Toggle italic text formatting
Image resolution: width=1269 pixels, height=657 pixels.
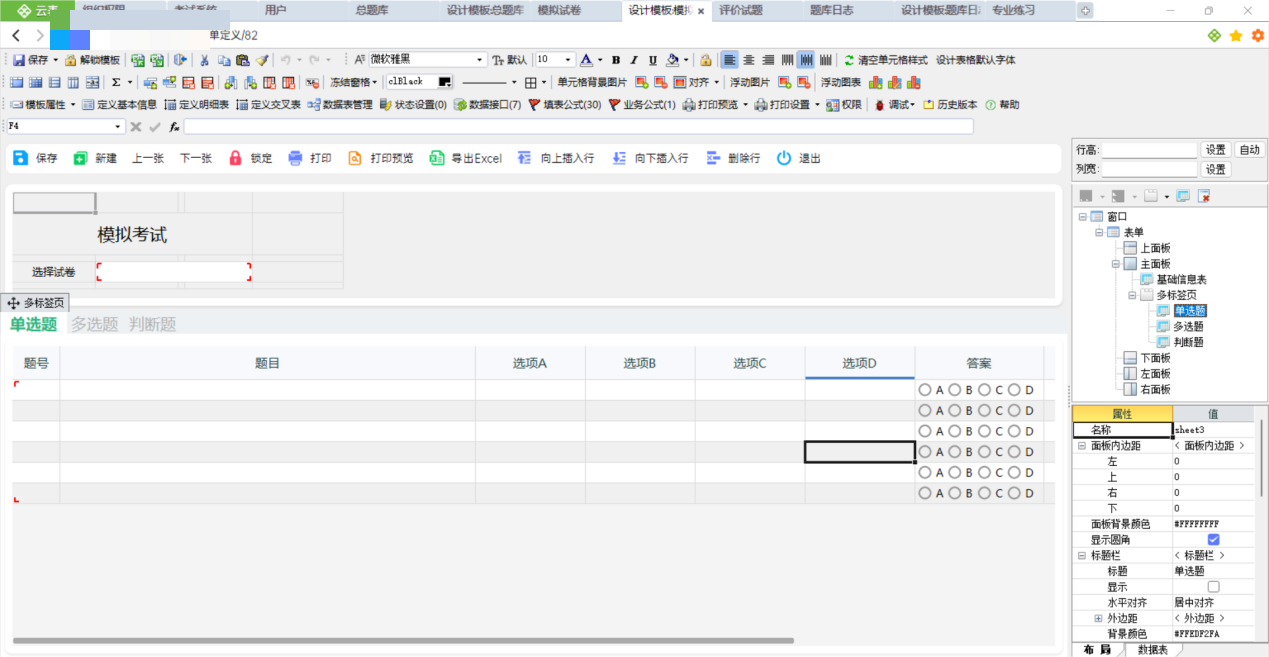(634, 60)
